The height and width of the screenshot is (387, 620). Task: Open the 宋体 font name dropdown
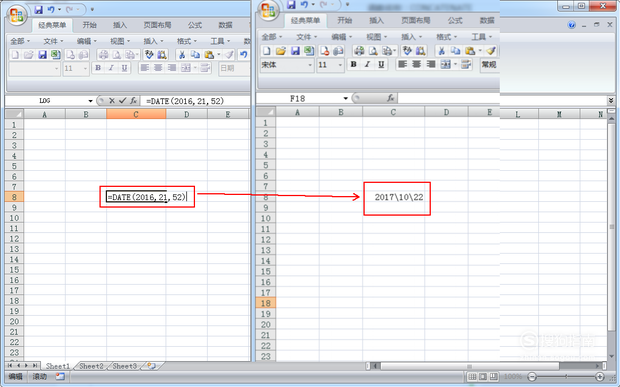310,65
